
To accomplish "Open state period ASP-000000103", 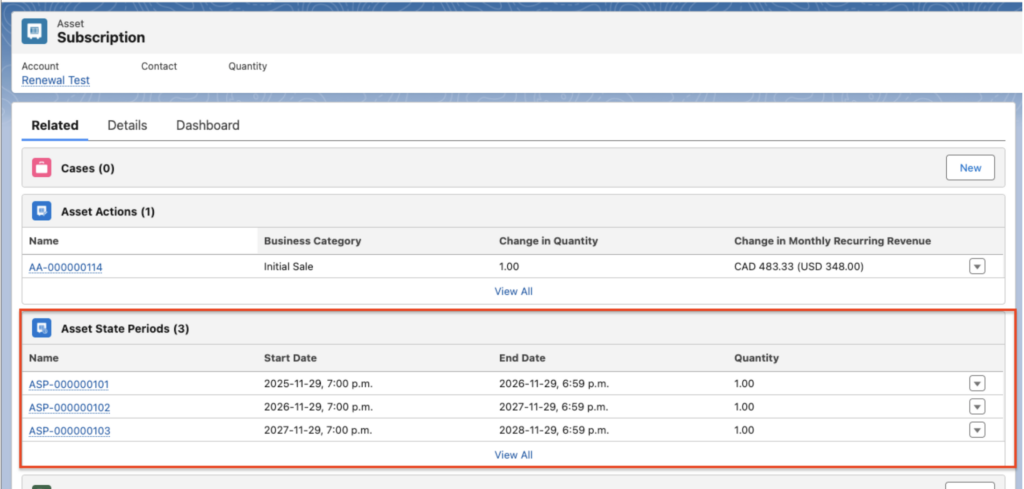I will point(70,430).
